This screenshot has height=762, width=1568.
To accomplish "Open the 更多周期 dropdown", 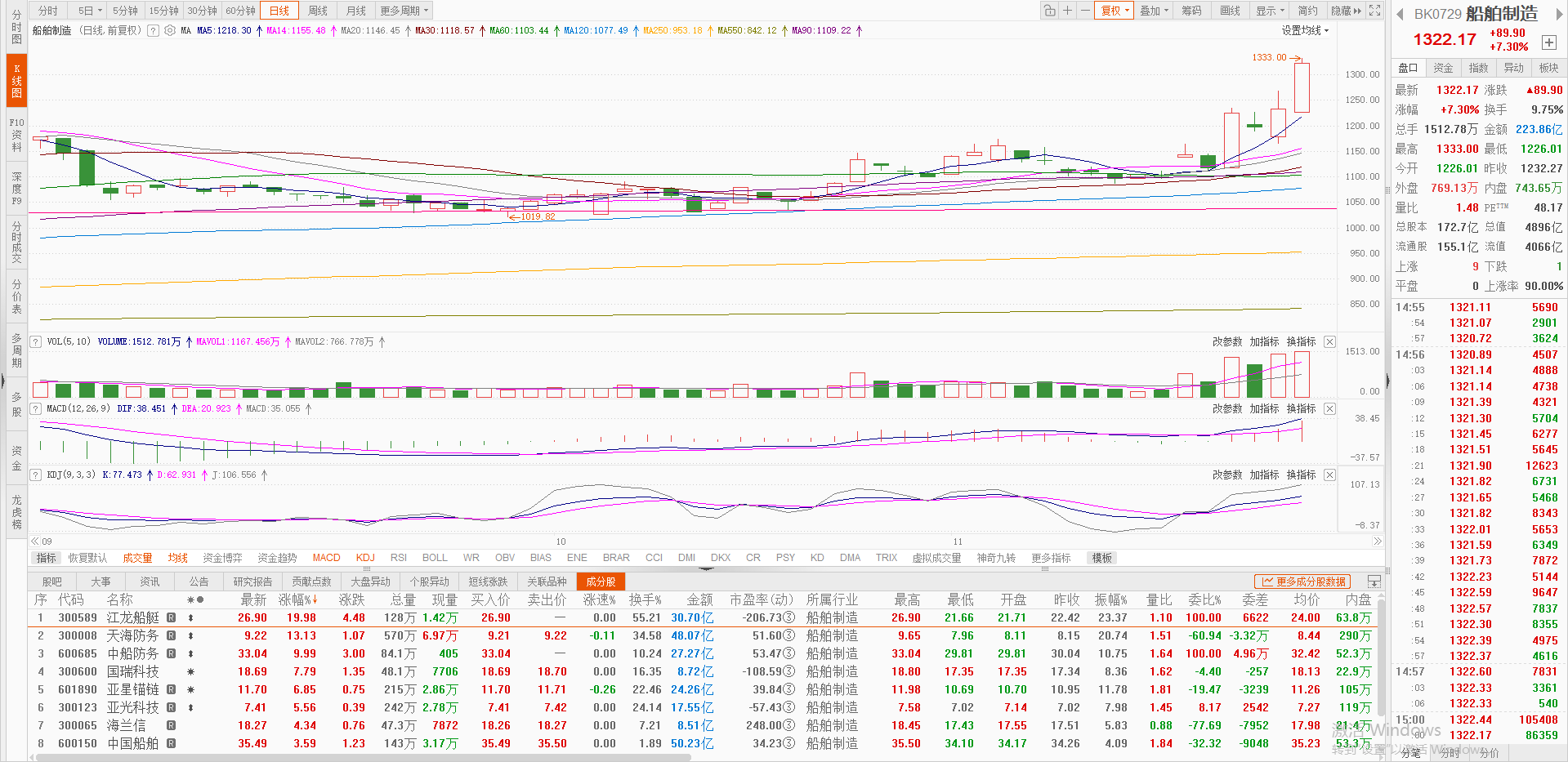I will pyautogui.click(x=404, y=11).
